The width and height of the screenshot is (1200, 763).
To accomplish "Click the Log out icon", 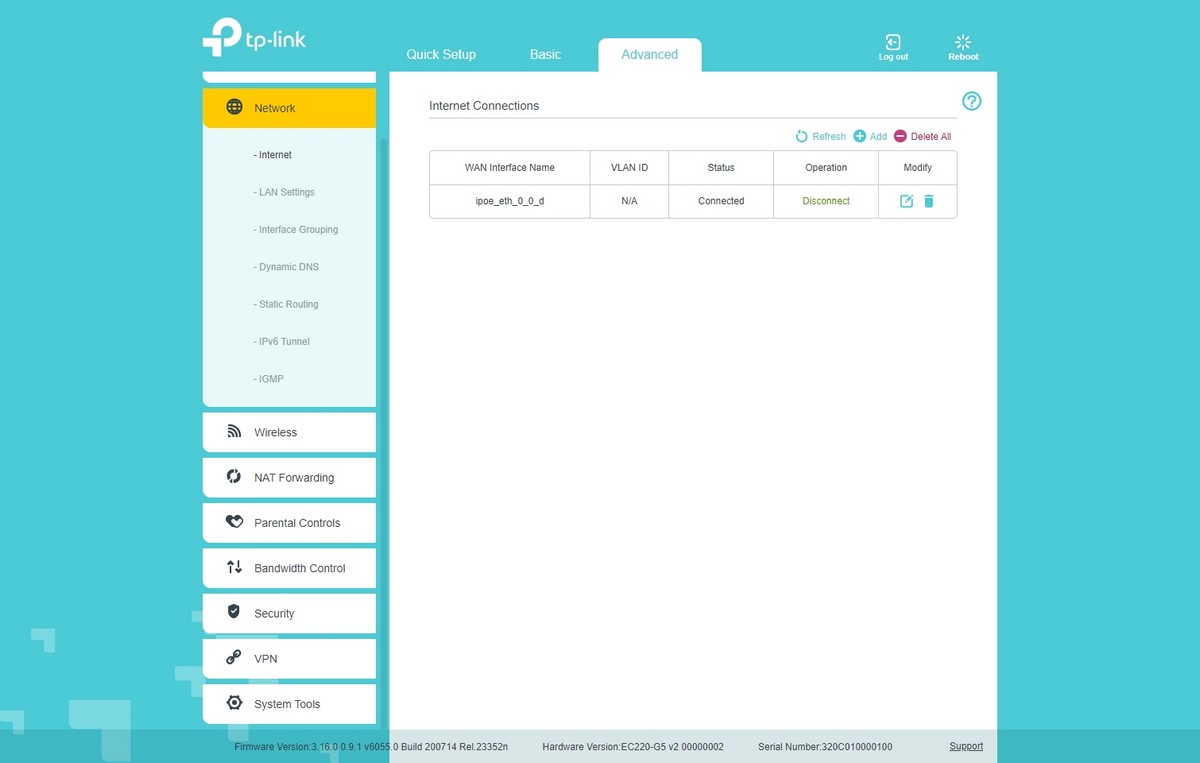I will pos(893,42).
